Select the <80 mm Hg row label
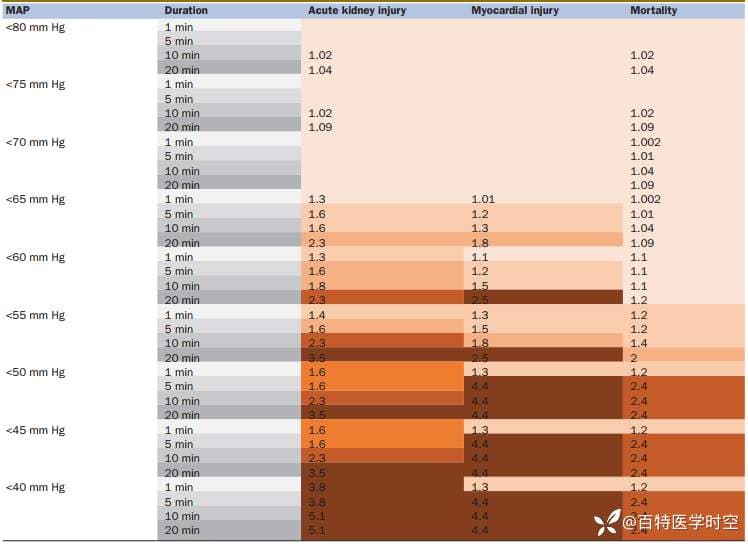This screenshot has width=748, height=547. click(x=35, y=27)
